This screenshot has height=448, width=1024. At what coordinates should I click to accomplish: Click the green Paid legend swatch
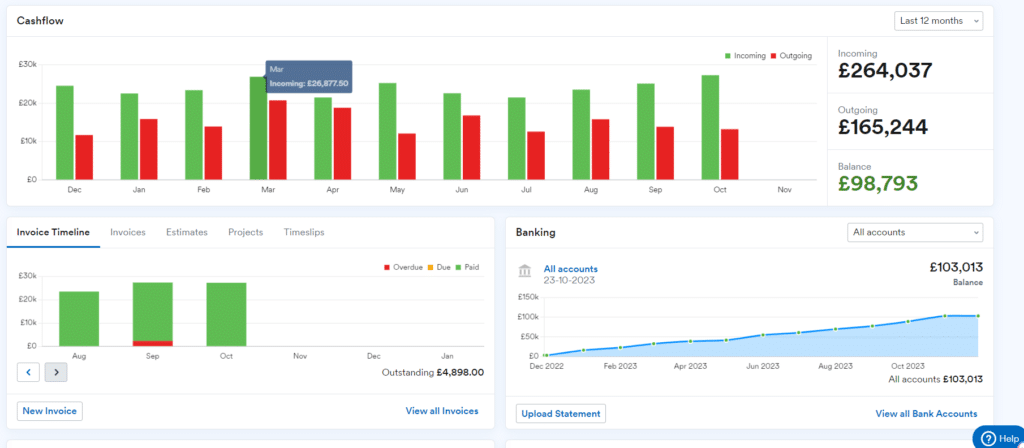pos(458,267)
